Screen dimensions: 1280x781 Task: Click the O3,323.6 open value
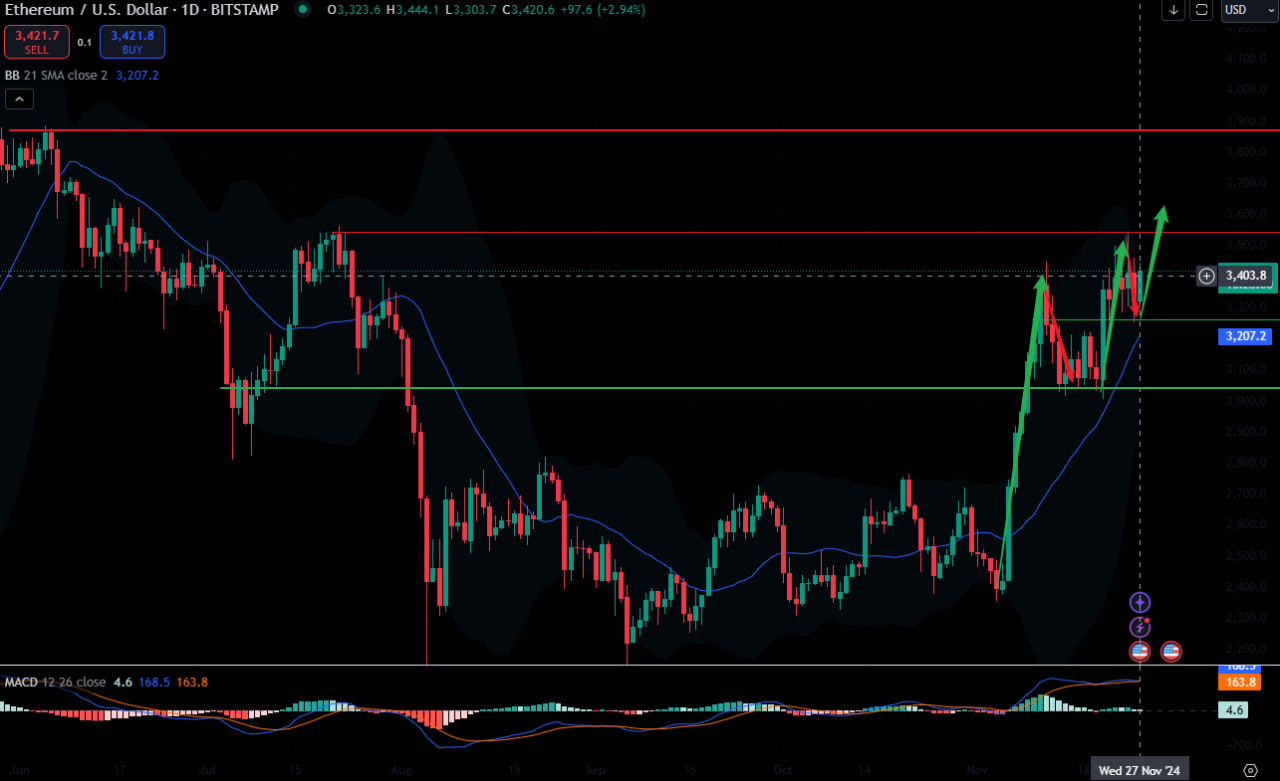[352, 9]
